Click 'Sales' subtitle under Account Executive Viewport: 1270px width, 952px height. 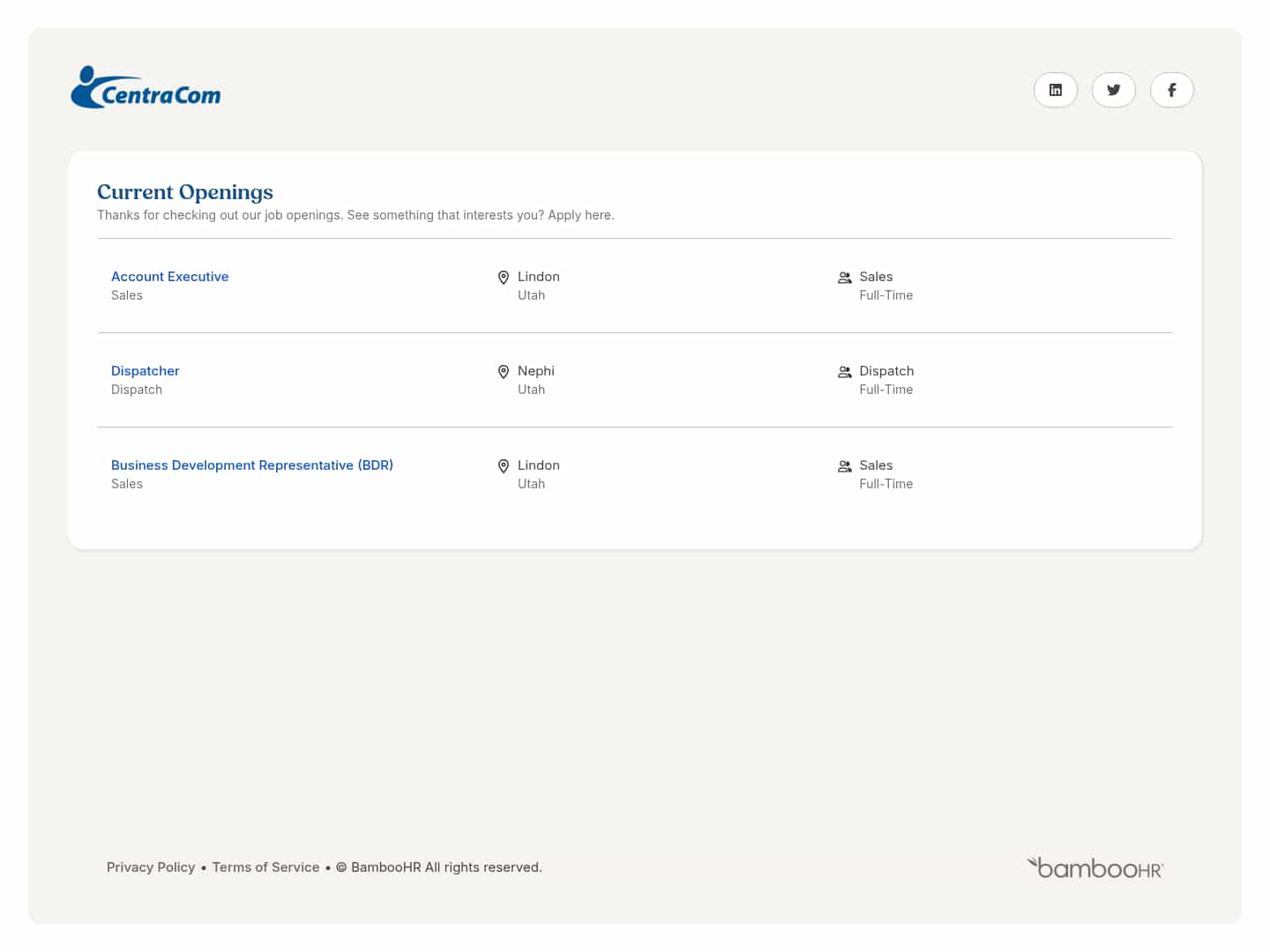click(x=127, y=295)
